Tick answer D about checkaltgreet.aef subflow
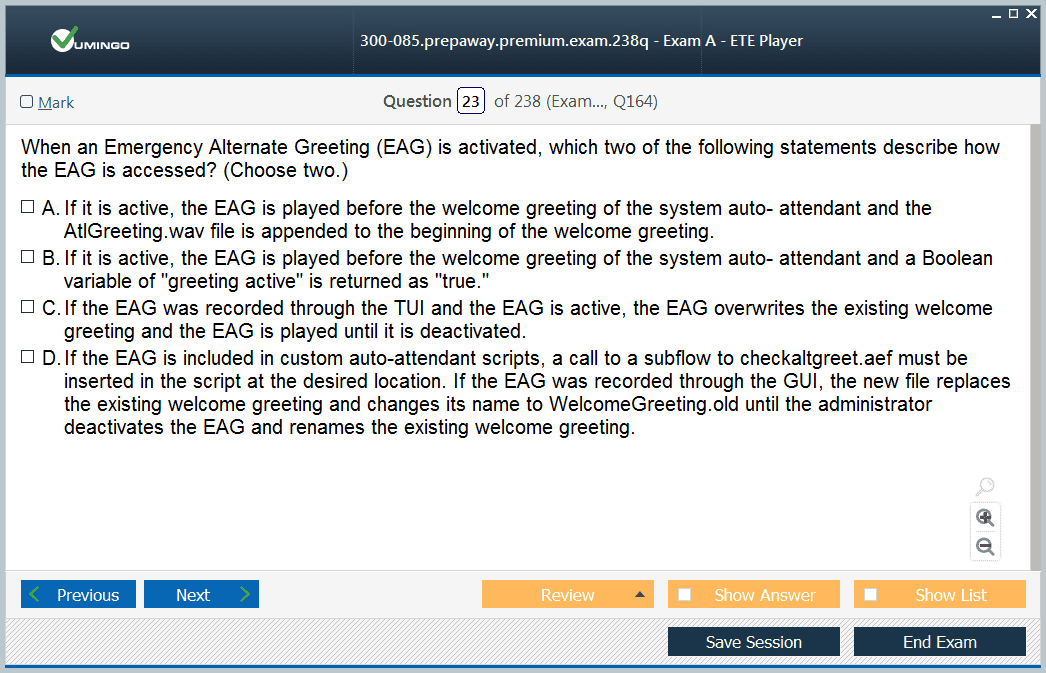The image size is (1046, 673). [27, 357]
